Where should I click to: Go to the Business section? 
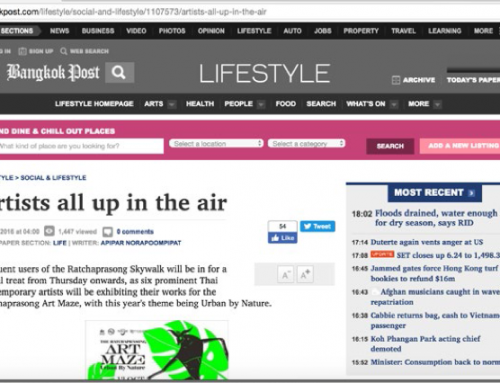point(98,31)
